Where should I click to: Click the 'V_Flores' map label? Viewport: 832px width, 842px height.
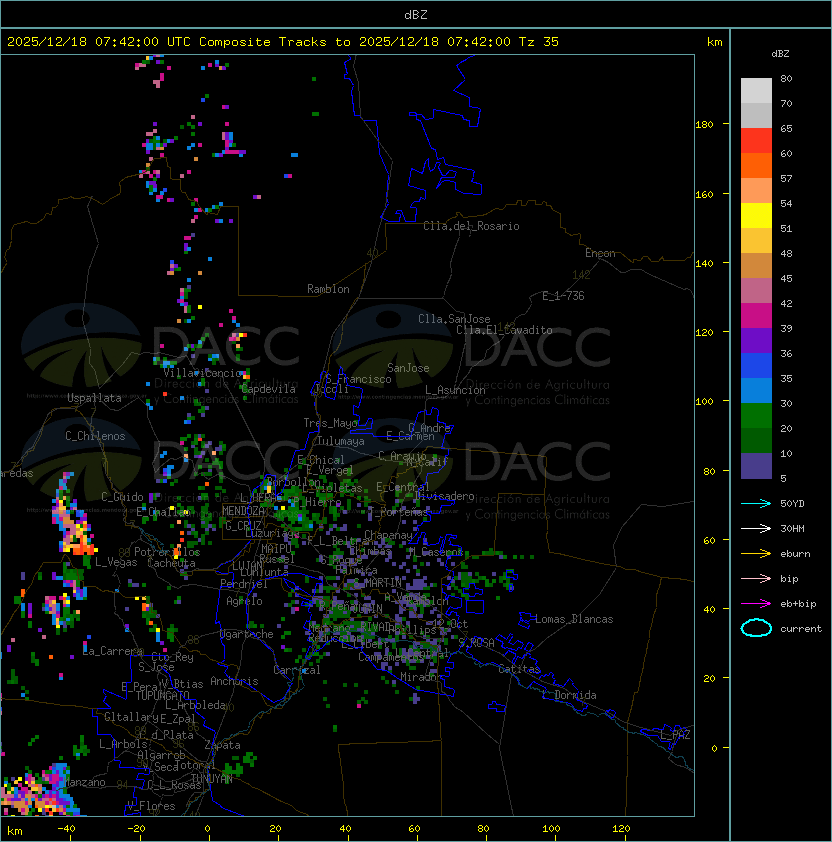coord(151,806)
